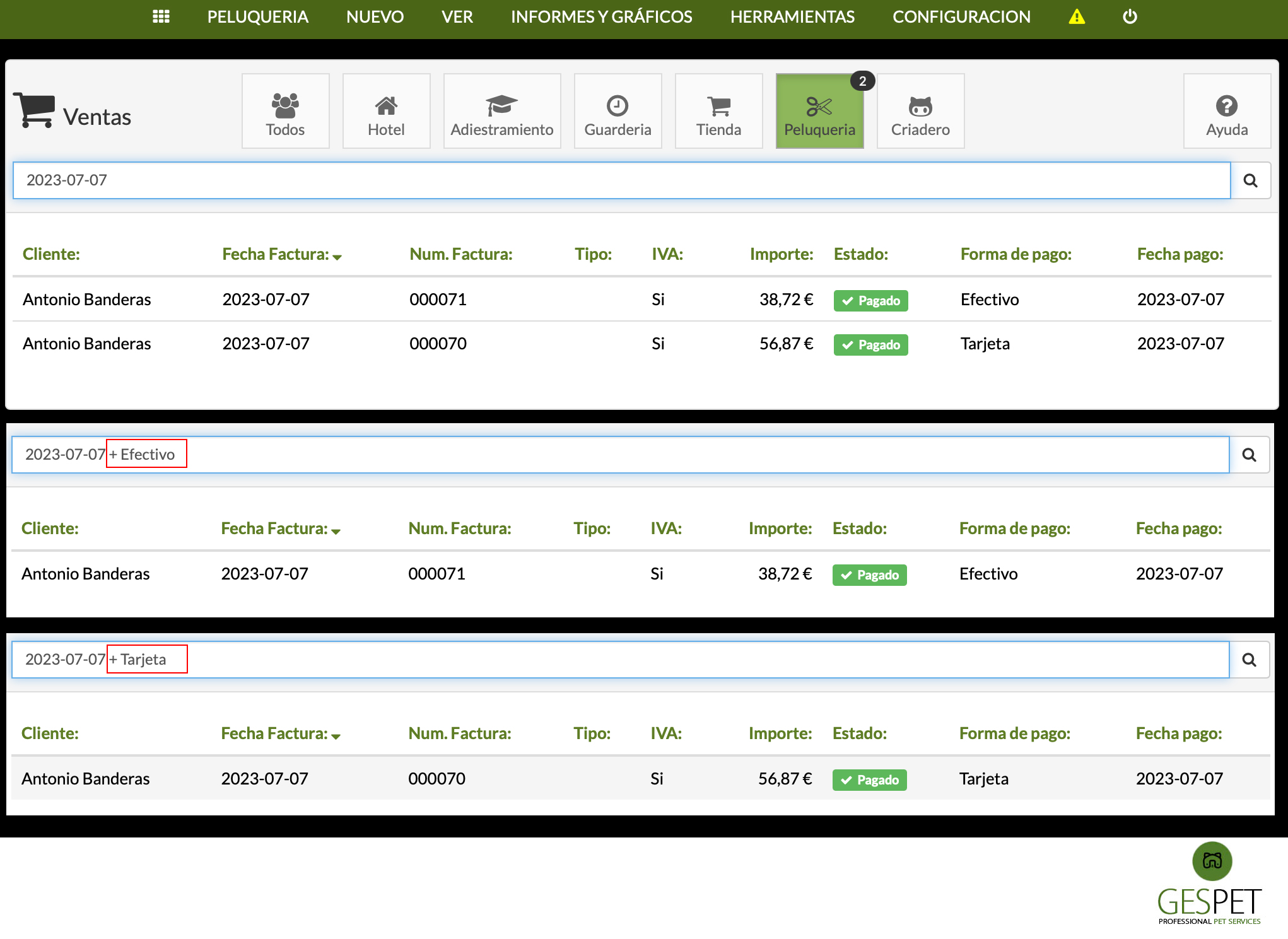Click the power logout icon
This screenshot has width=1288, height=939.
(x=1130, y=16)
